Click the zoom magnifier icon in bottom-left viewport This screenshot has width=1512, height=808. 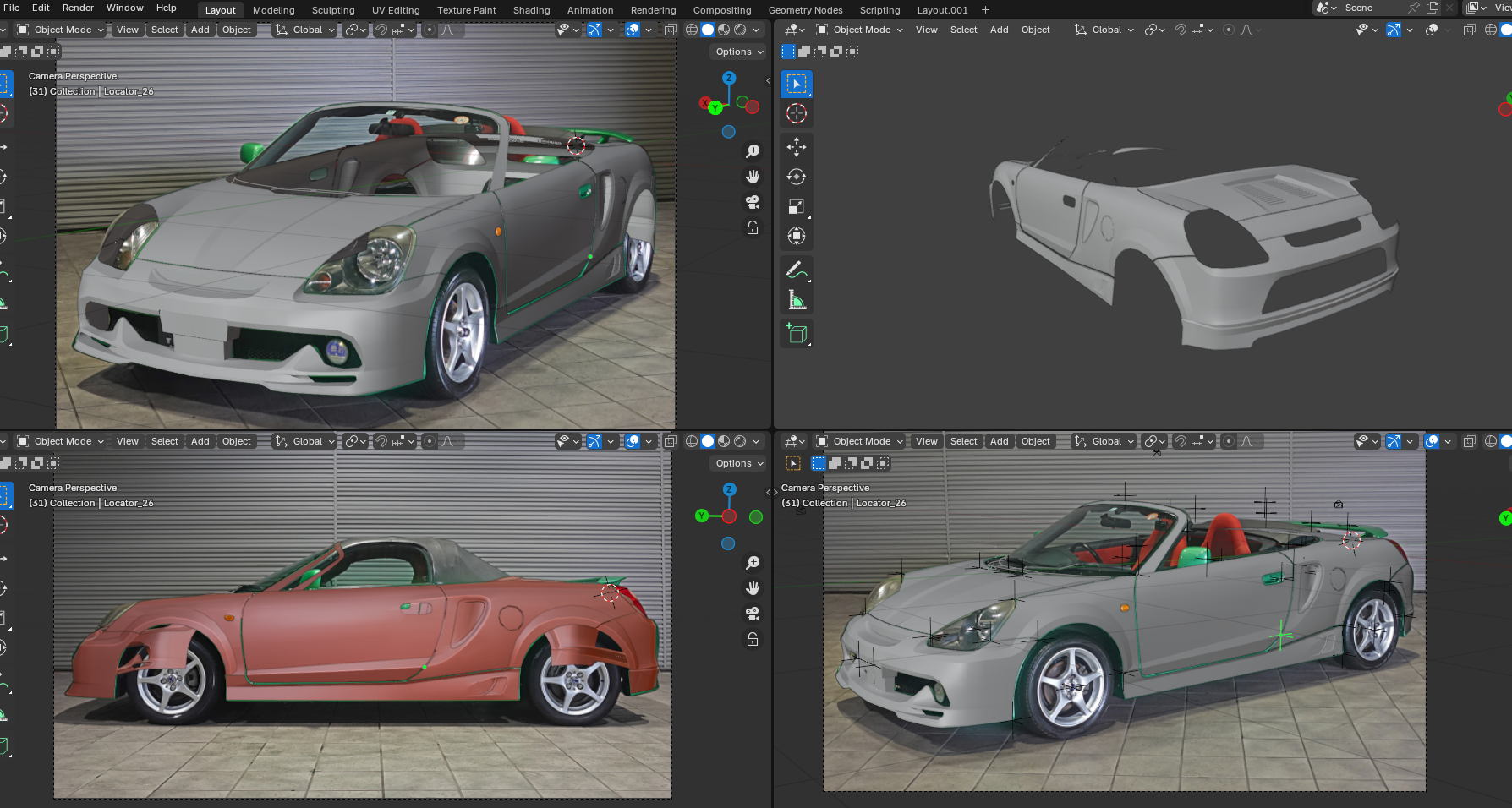[x=752, y=563]
